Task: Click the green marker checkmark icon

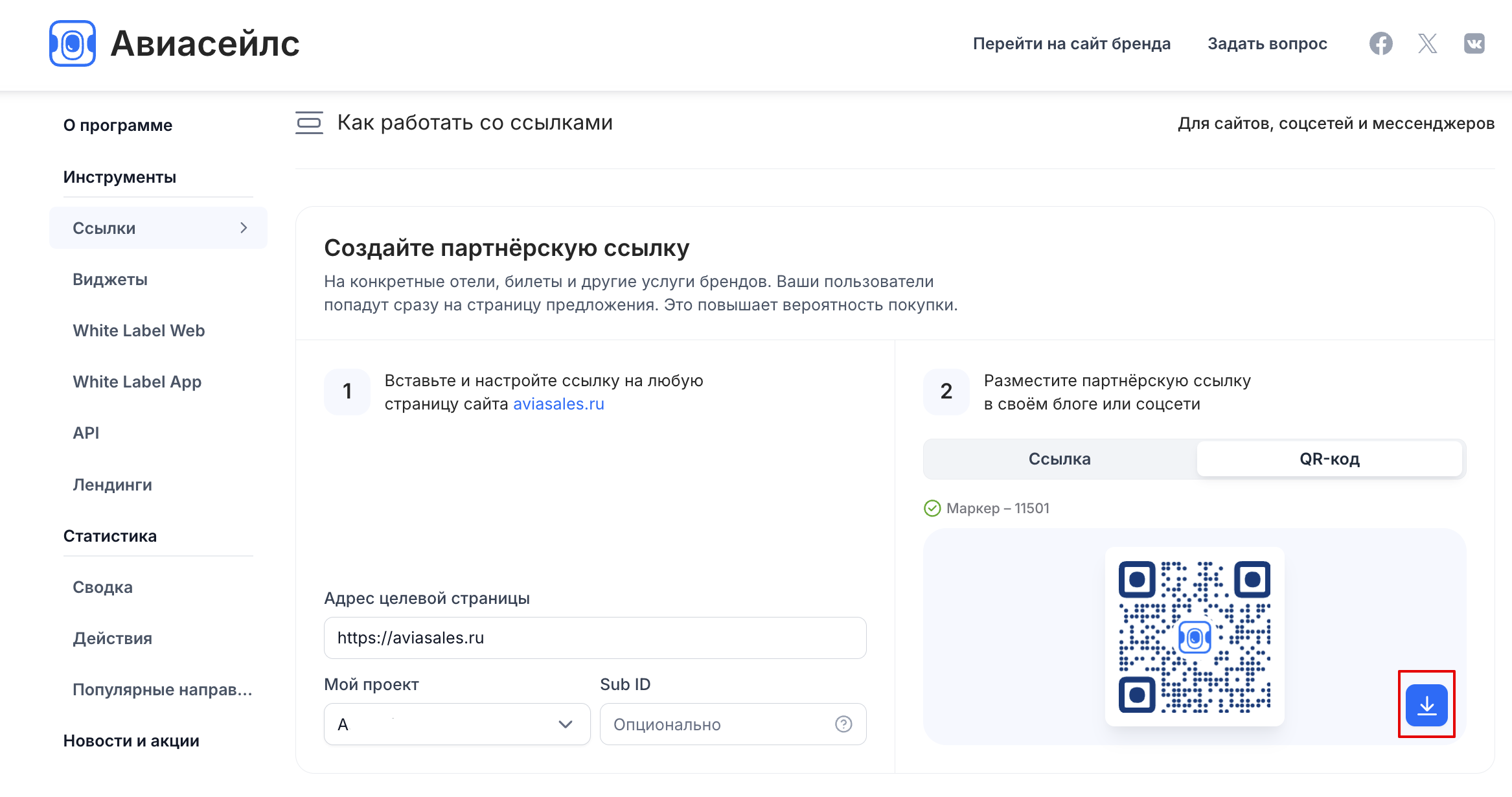Action: [932, 508]
